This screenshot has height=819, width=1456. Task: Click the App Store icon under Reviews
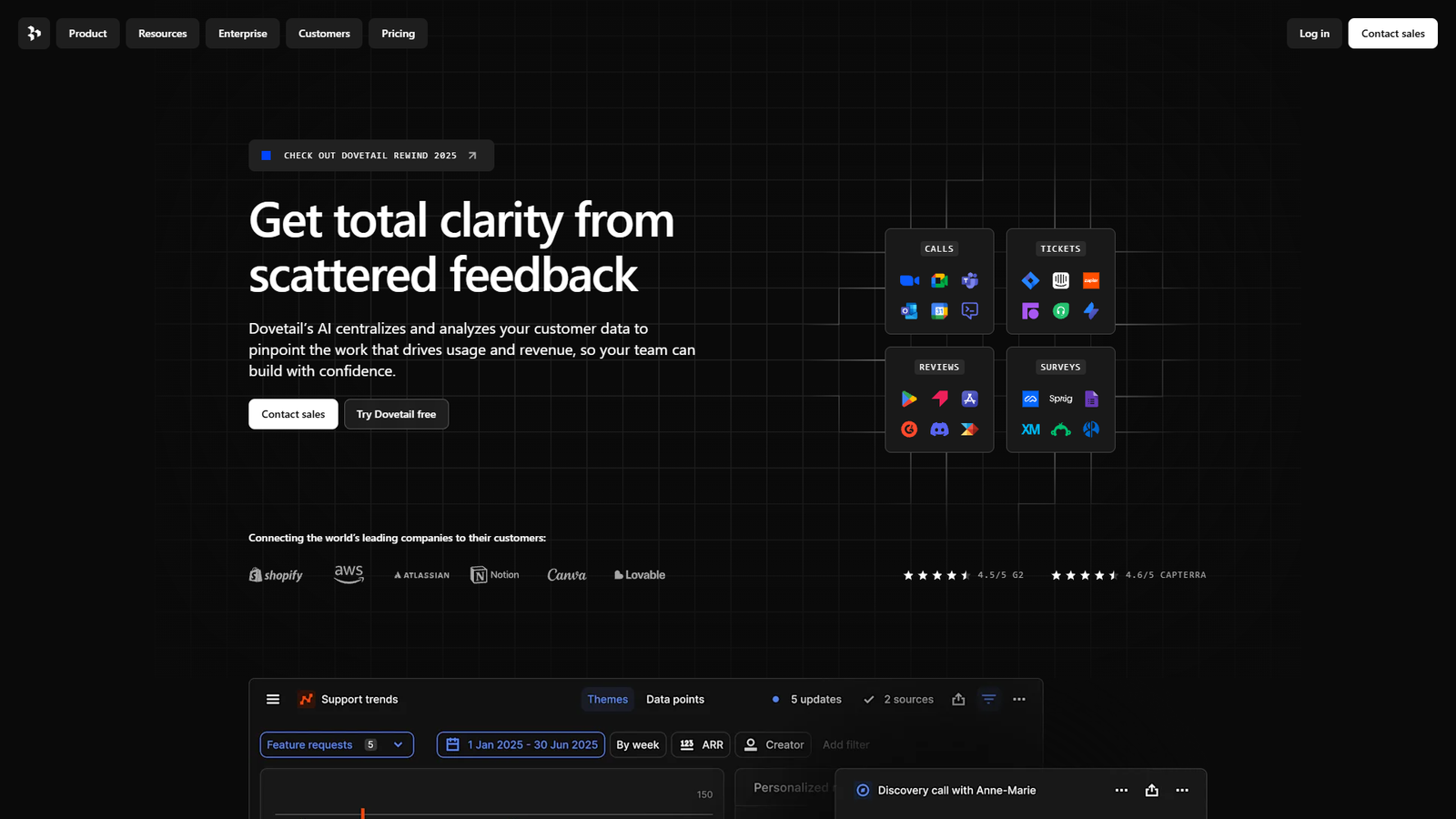970,399
